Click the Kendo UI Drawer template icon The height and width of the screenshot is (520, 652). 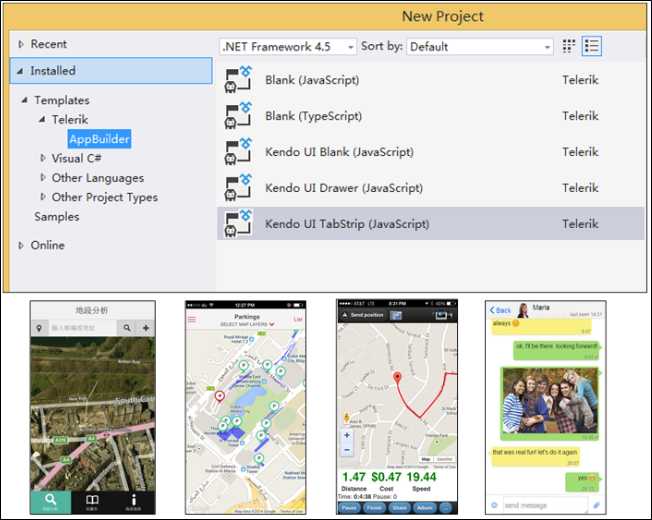click(x=238, y=187)
